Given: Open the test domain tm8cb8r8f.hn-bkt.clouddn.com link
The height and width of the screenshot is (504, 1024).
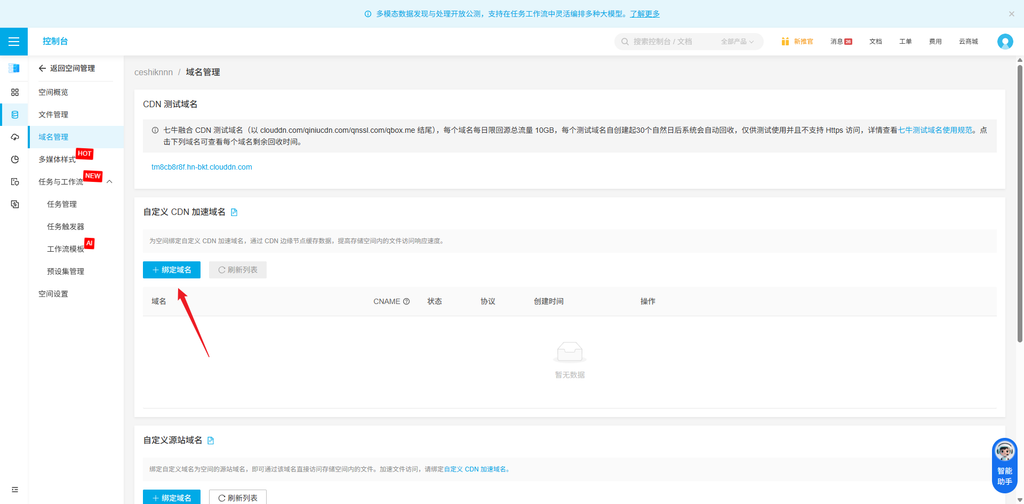Looking at the screenshot, I should click(x=202, y=167).
